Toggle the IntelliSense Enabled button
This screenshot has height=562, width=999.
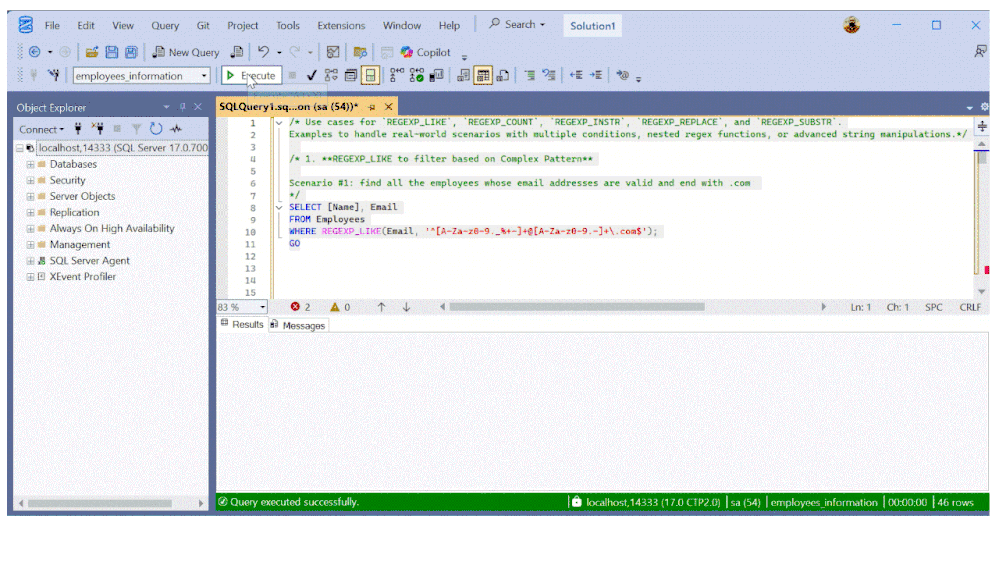370,75
